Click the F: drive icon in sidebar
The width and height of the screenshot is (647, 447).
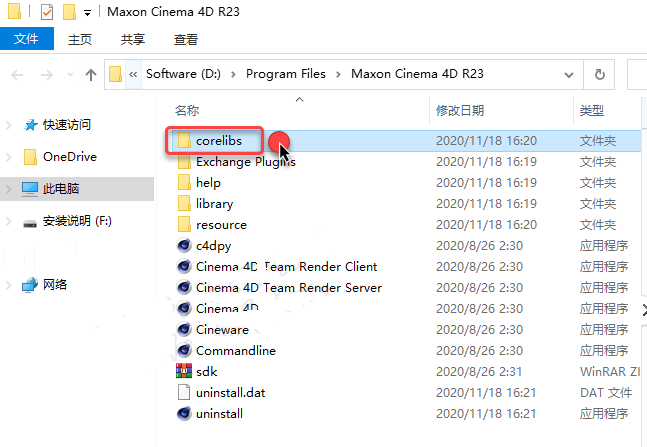(x=30, y=223)
